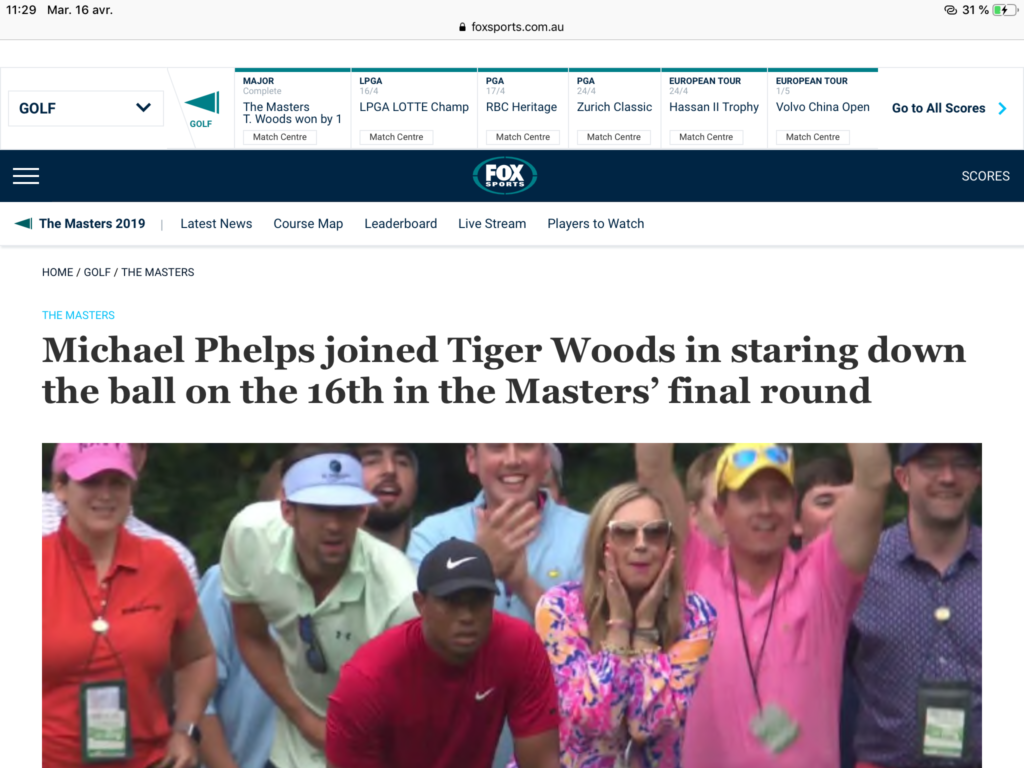
Task: Click SCORES in the navy header
Action: pyautogui.click(x=985, y=176)
